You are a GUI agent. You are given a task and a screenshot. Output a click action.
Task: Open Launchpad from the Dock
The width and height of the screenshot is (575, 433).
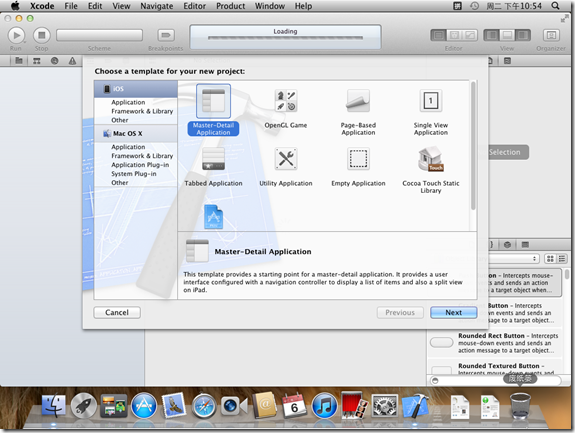[84, 406]
